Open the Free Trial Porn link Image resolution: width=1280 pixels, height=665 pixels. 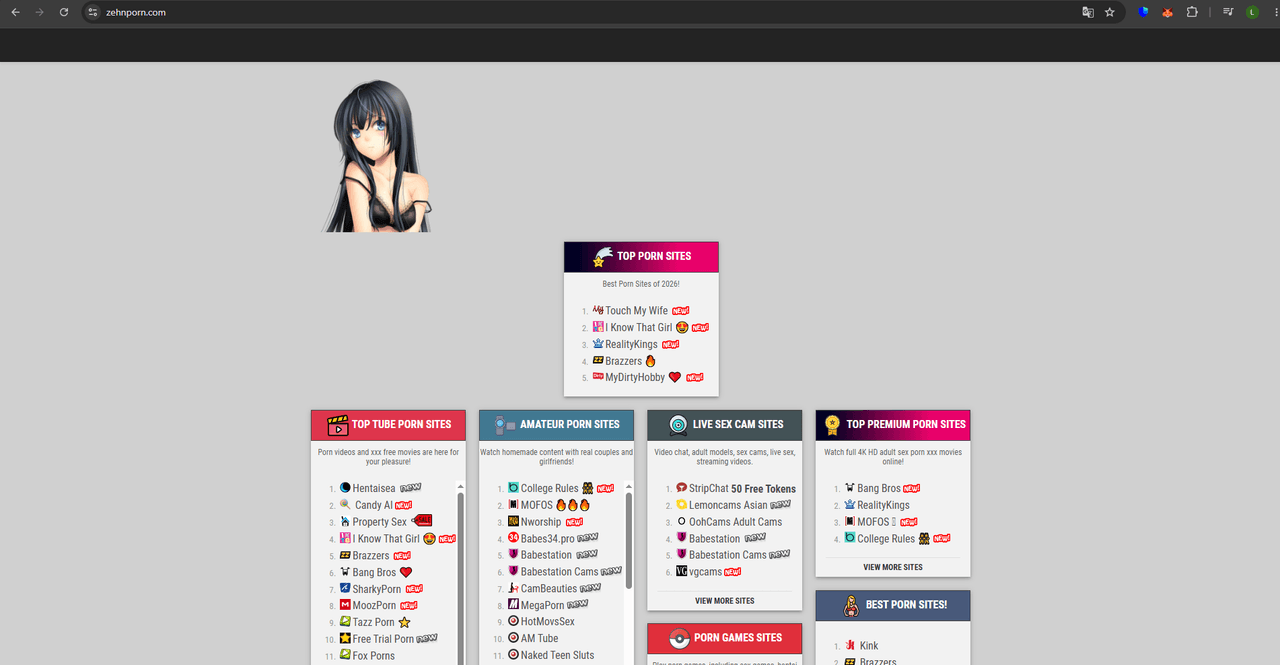[x=383, y=639]
